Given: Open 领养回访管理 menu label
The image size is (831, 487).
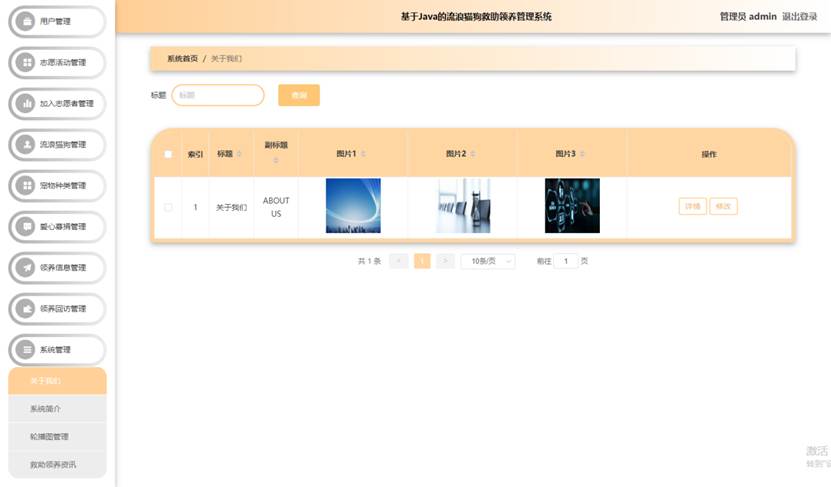Looking at the screenshot, I should (63, 308).
